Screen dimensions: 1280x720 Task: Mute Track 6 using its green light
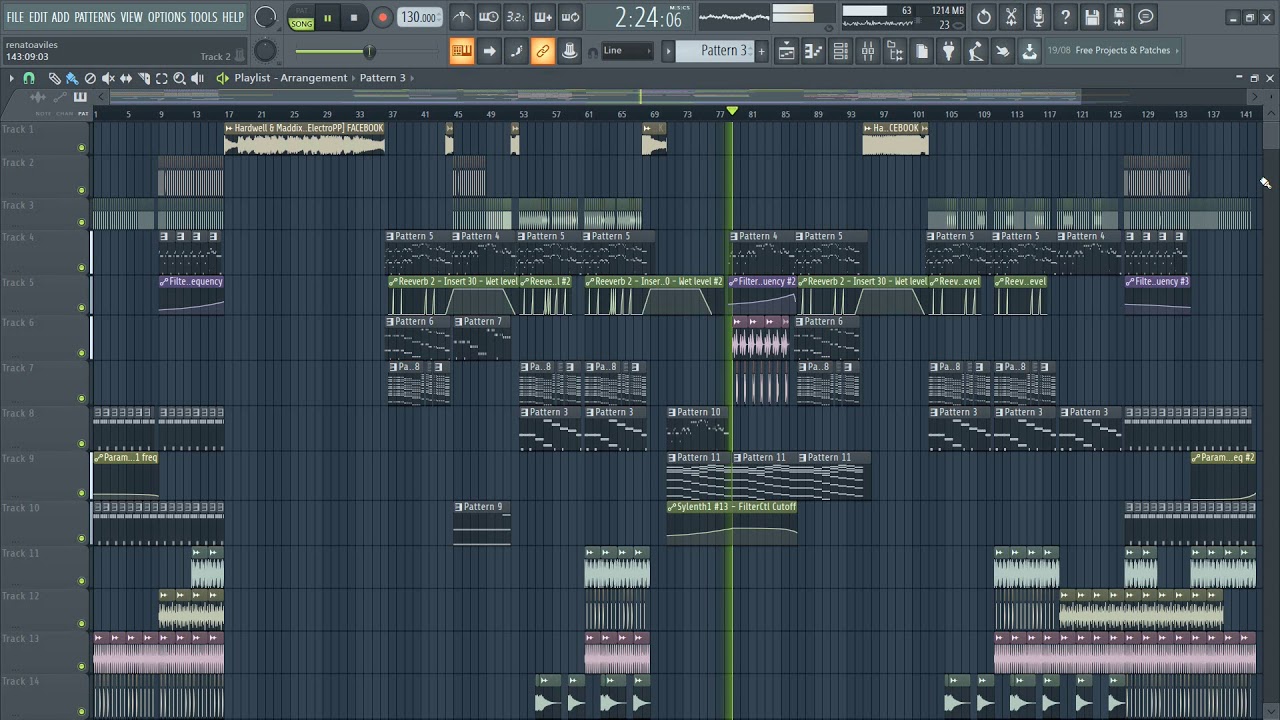(x=82, y=352)
